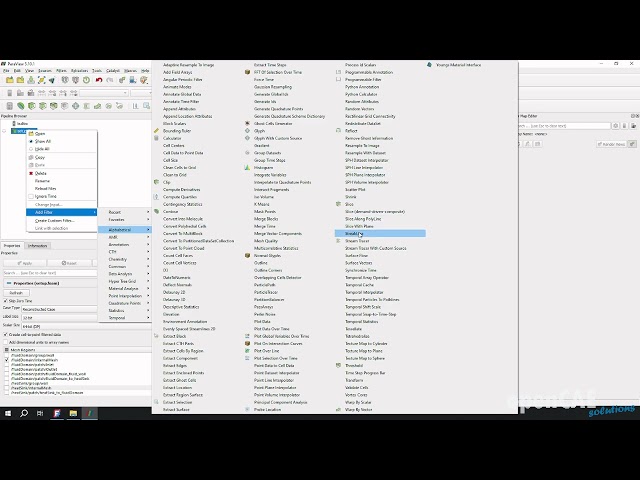Open the Case Type dropdown
This screenshot has height=480, width=640.
click(59, 309)
